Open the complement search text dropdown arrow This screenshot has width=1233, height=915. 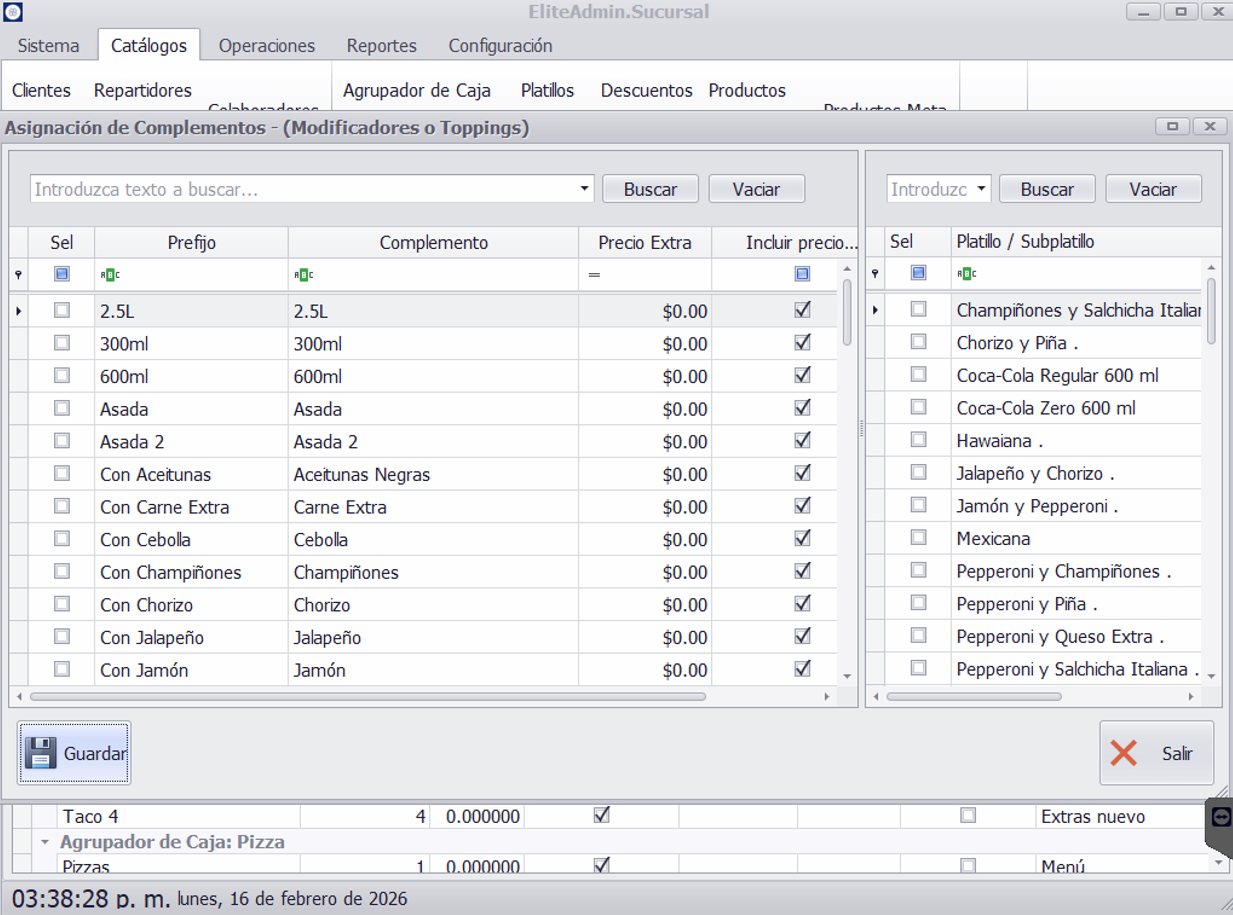pos(584,189)
